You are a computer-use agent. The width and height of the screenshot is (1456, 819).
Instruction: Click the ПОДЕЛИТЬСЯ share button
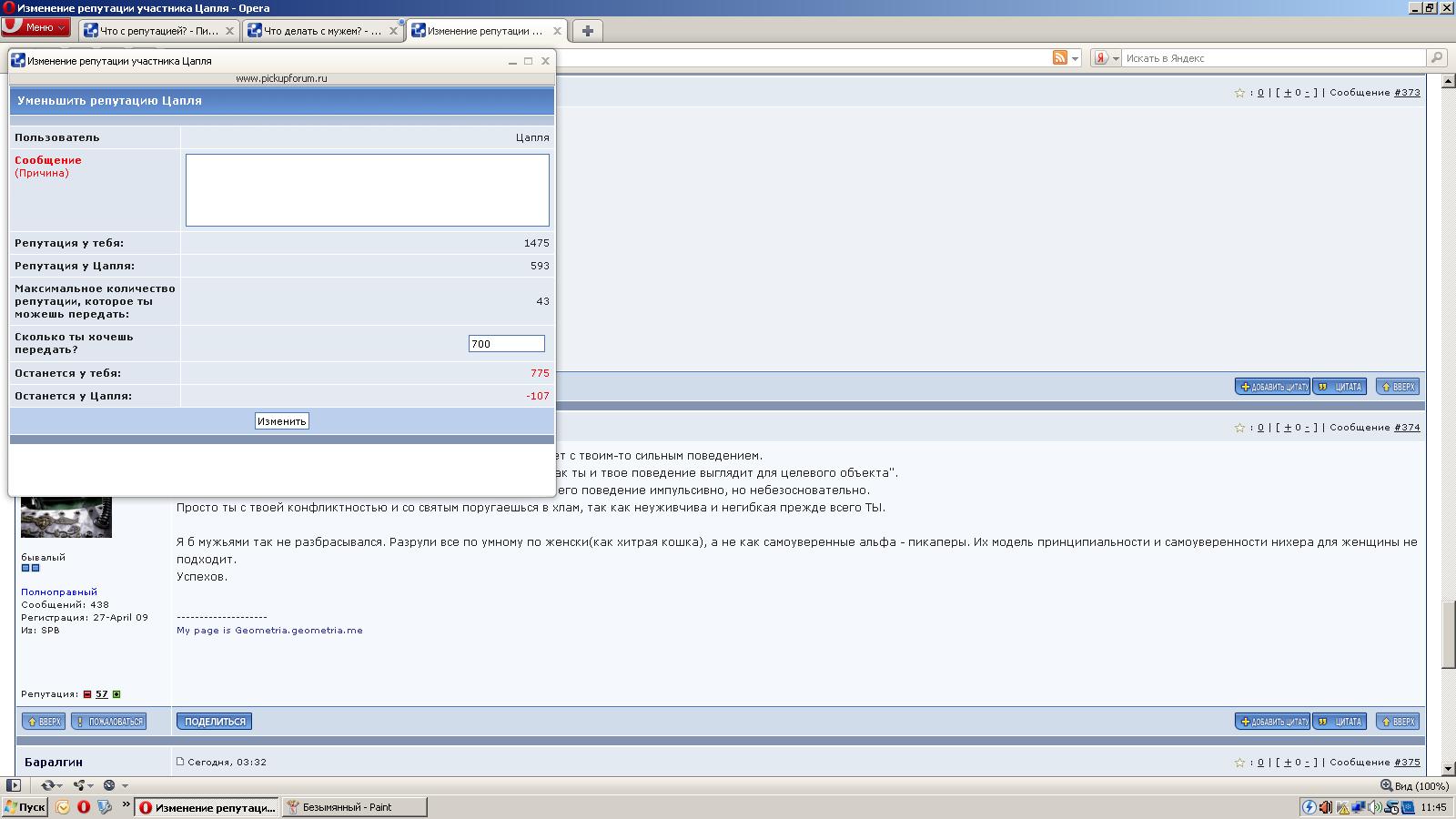click(x=215, y=722)
